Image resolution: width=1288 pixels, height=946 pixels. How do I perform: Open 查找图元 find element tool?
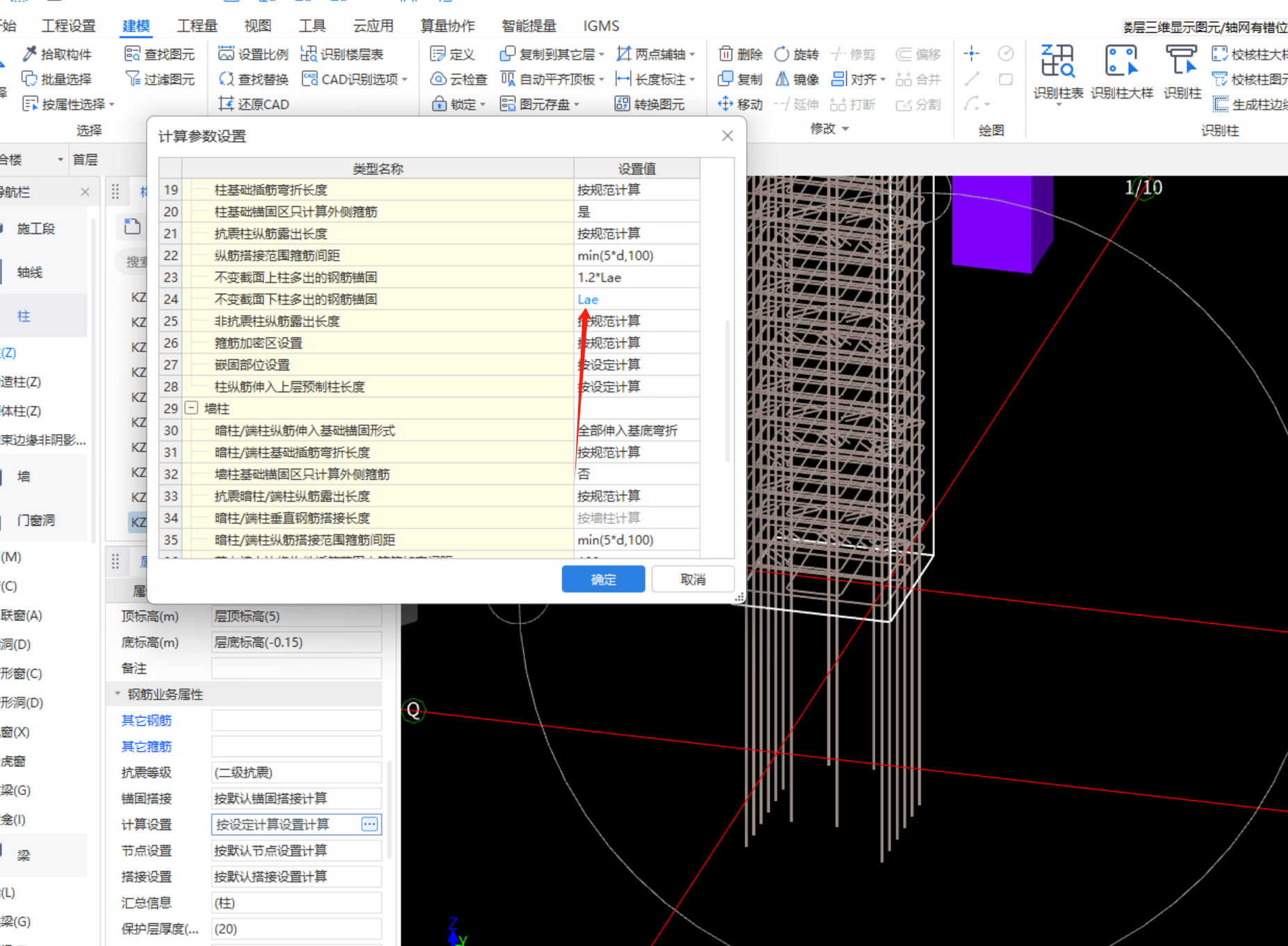[160, 54]
